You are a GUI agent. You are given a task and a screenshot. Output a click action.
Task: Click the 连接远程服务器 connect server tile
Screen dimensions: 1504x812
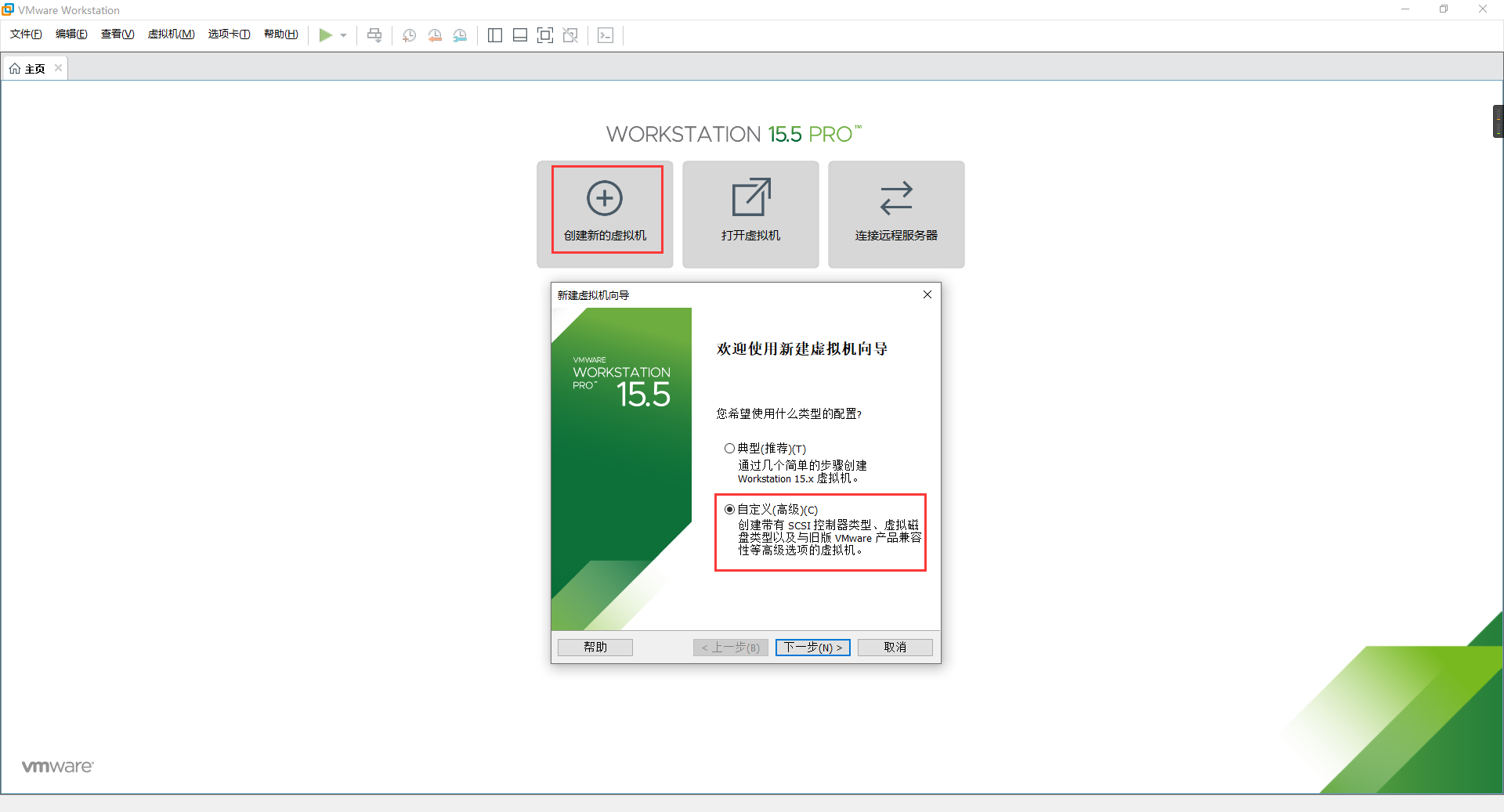(x=896, y=215)
